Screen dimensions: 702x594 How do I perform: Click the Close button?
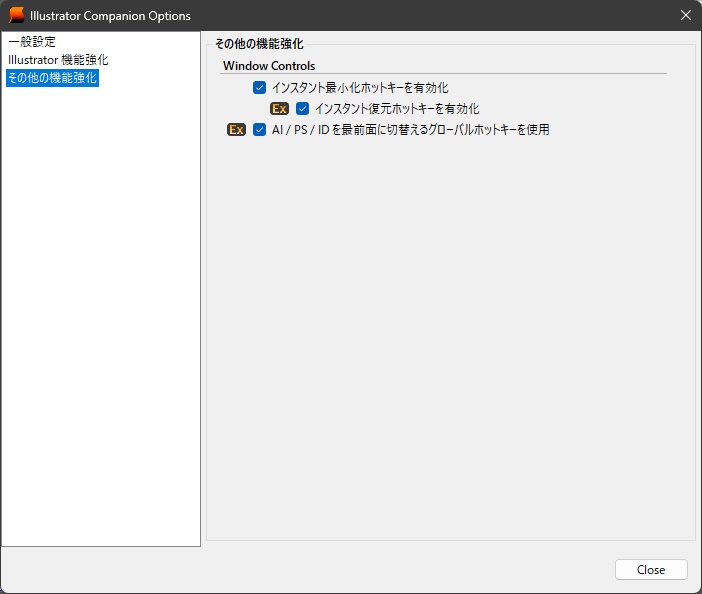click(x=651, y=570)
